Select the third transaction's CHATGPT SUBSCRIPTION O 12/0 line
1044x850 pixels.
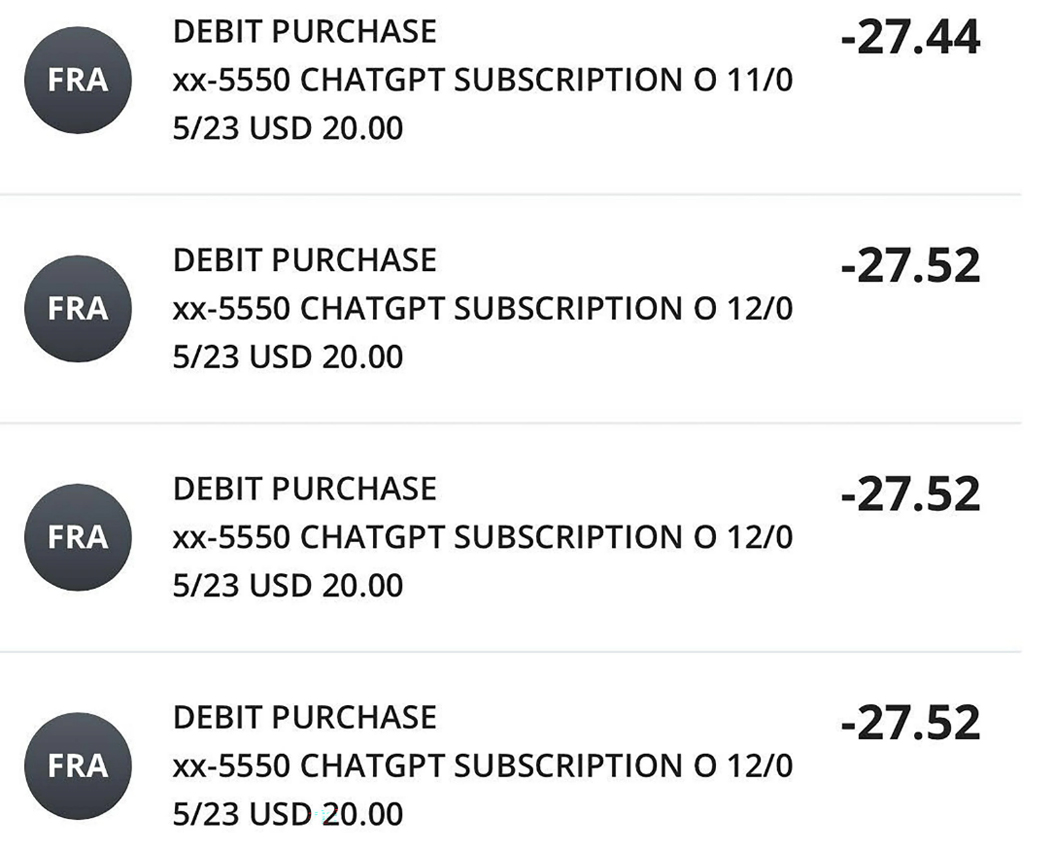(x=482, y=538)
